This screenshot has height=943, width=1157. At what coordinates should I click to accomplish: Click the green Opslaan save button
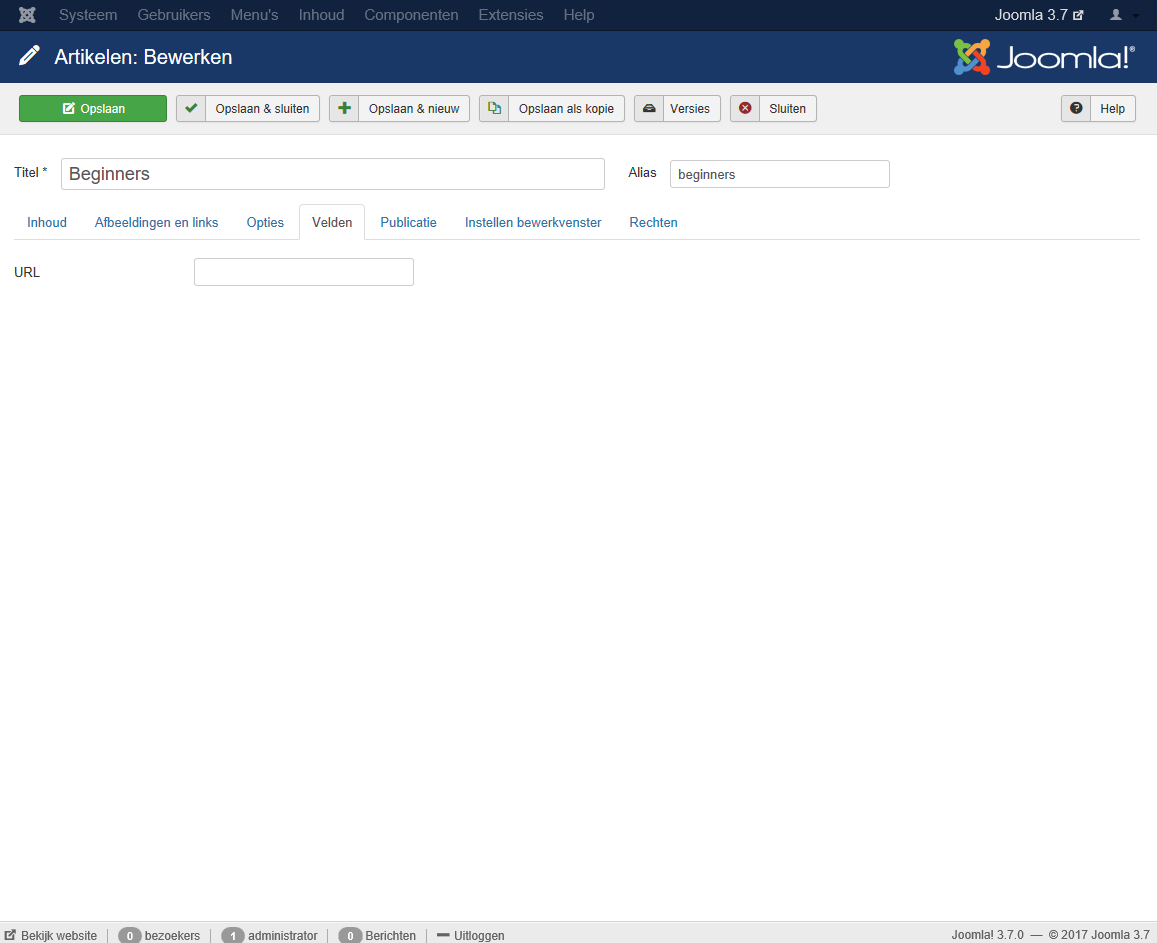click(x=93, y=109)
